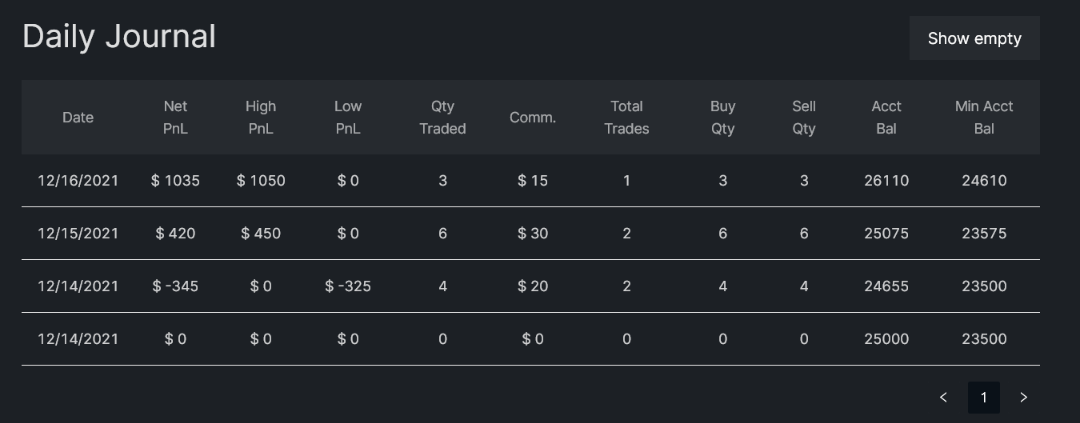Click the Show empty button
The width and height of the screenshot is (1080, 423).
coord(974,39)
